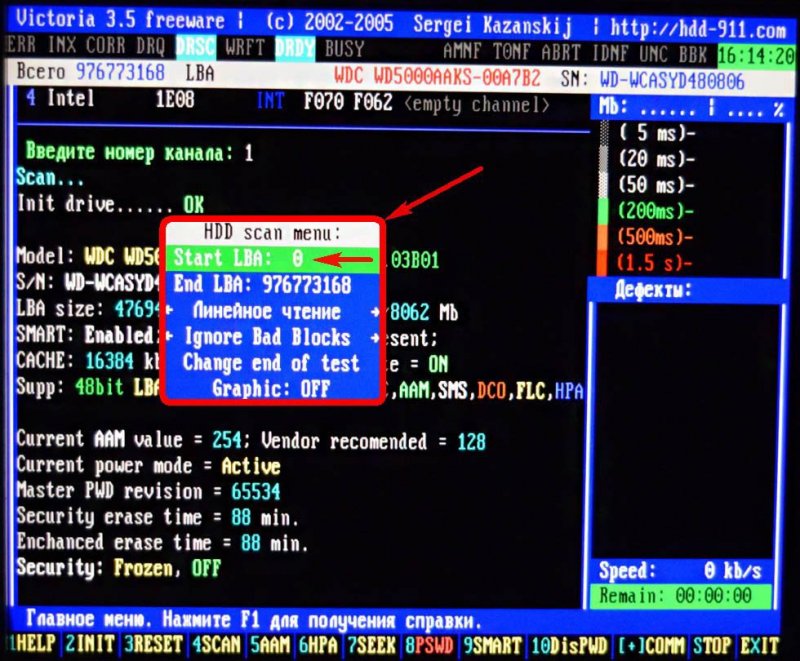Viewport: 800px width, 661px height.
Task: Click right arrow beside Линейное чтение
Action: click(x=375, y=311)
